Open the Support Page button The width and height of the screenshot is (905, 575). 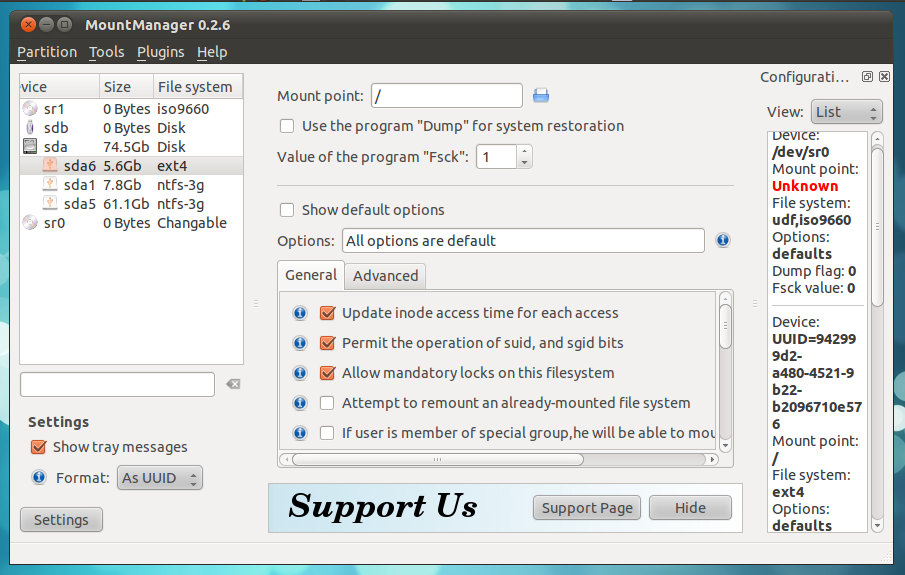(x=587, y=508)
